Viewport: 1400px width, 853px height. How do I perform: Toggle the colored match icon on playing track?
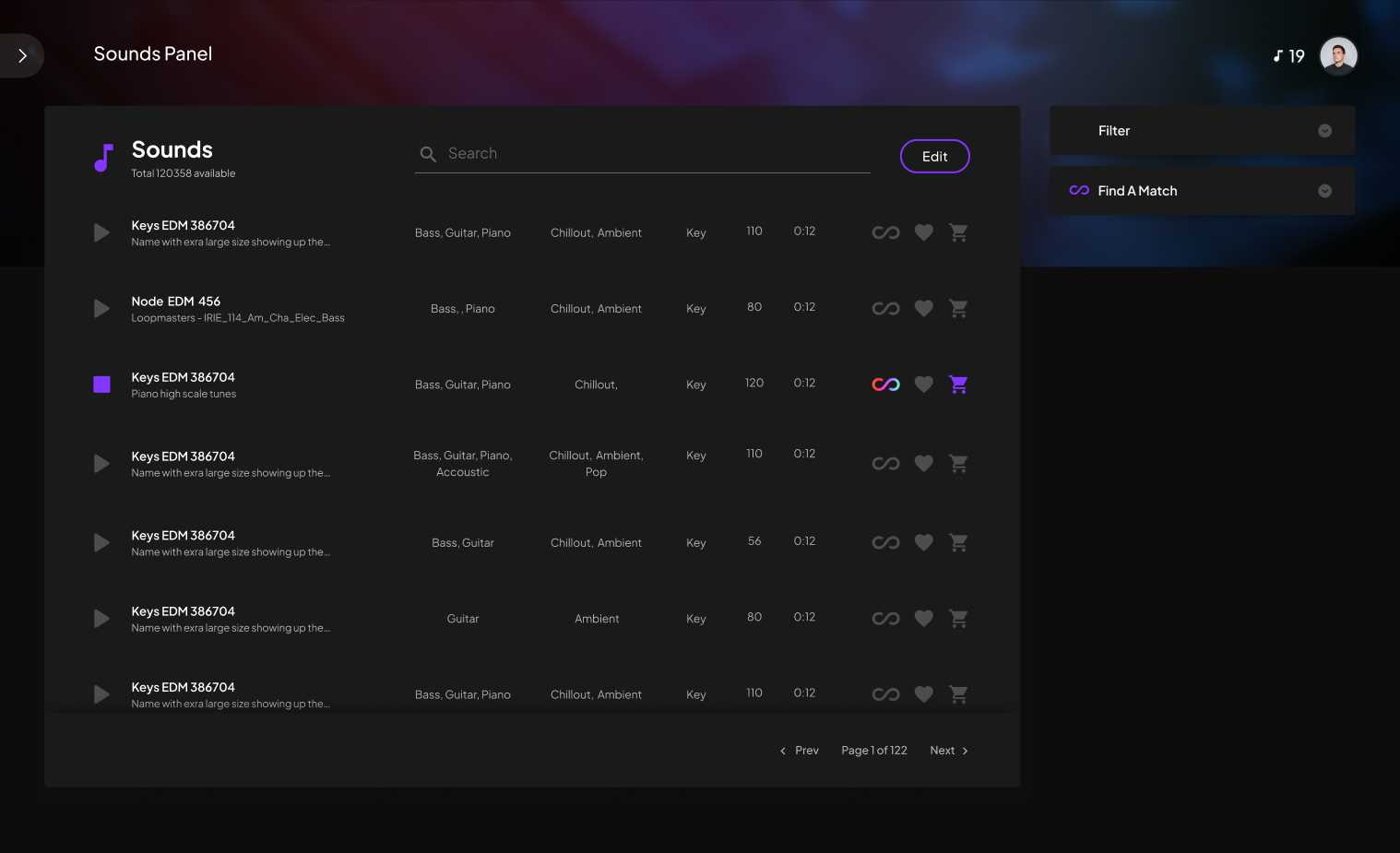pyautogui.click(x=885, y=385)
